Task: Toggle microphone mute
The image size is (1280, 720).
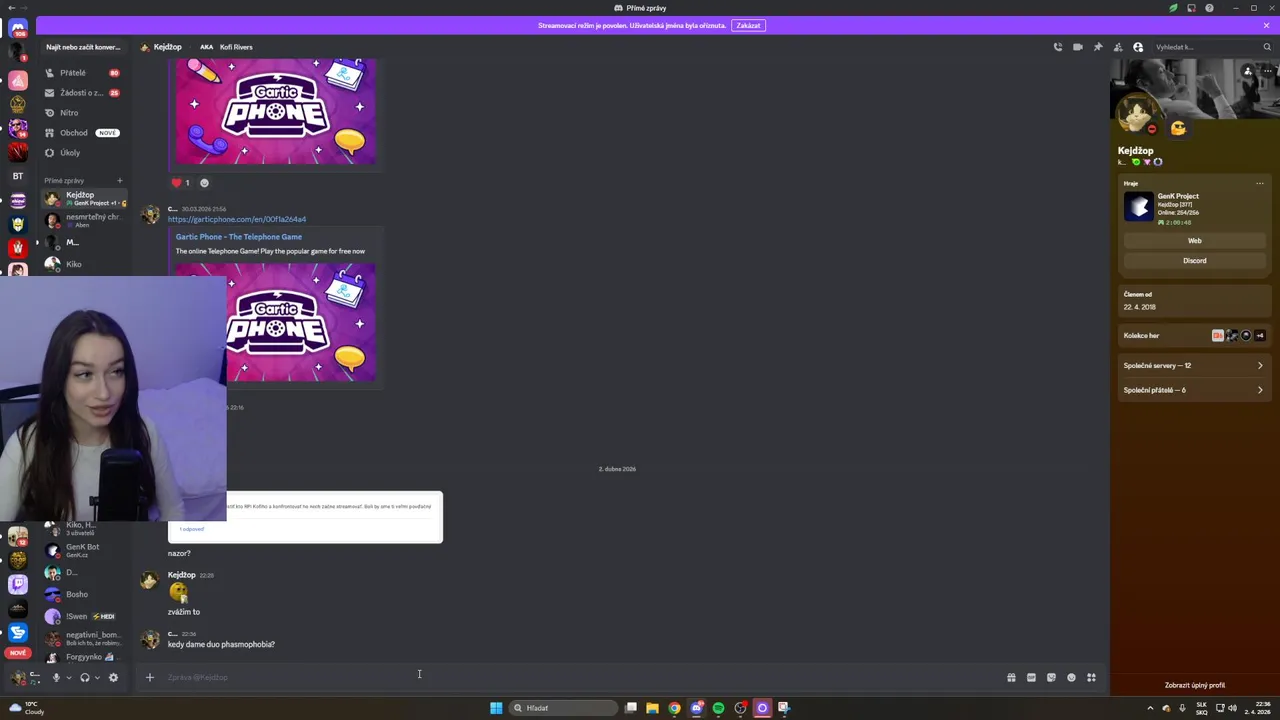Action: point(56,677)
